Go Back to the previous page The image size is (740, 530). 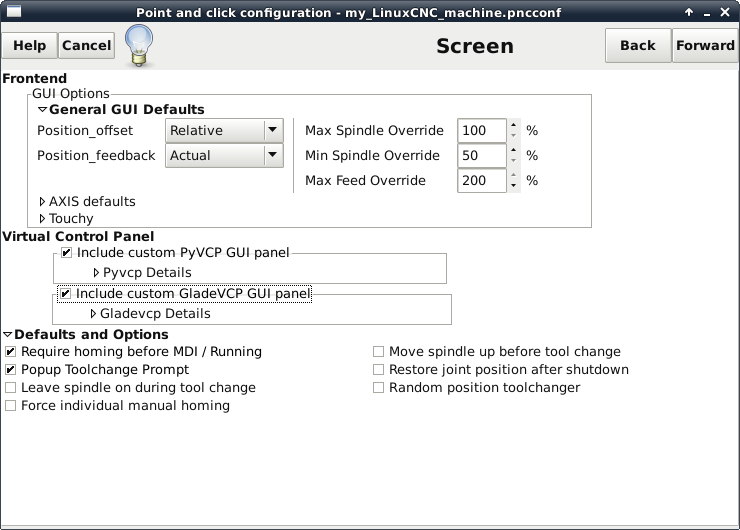pyautogui.click(x=637, y=46)
